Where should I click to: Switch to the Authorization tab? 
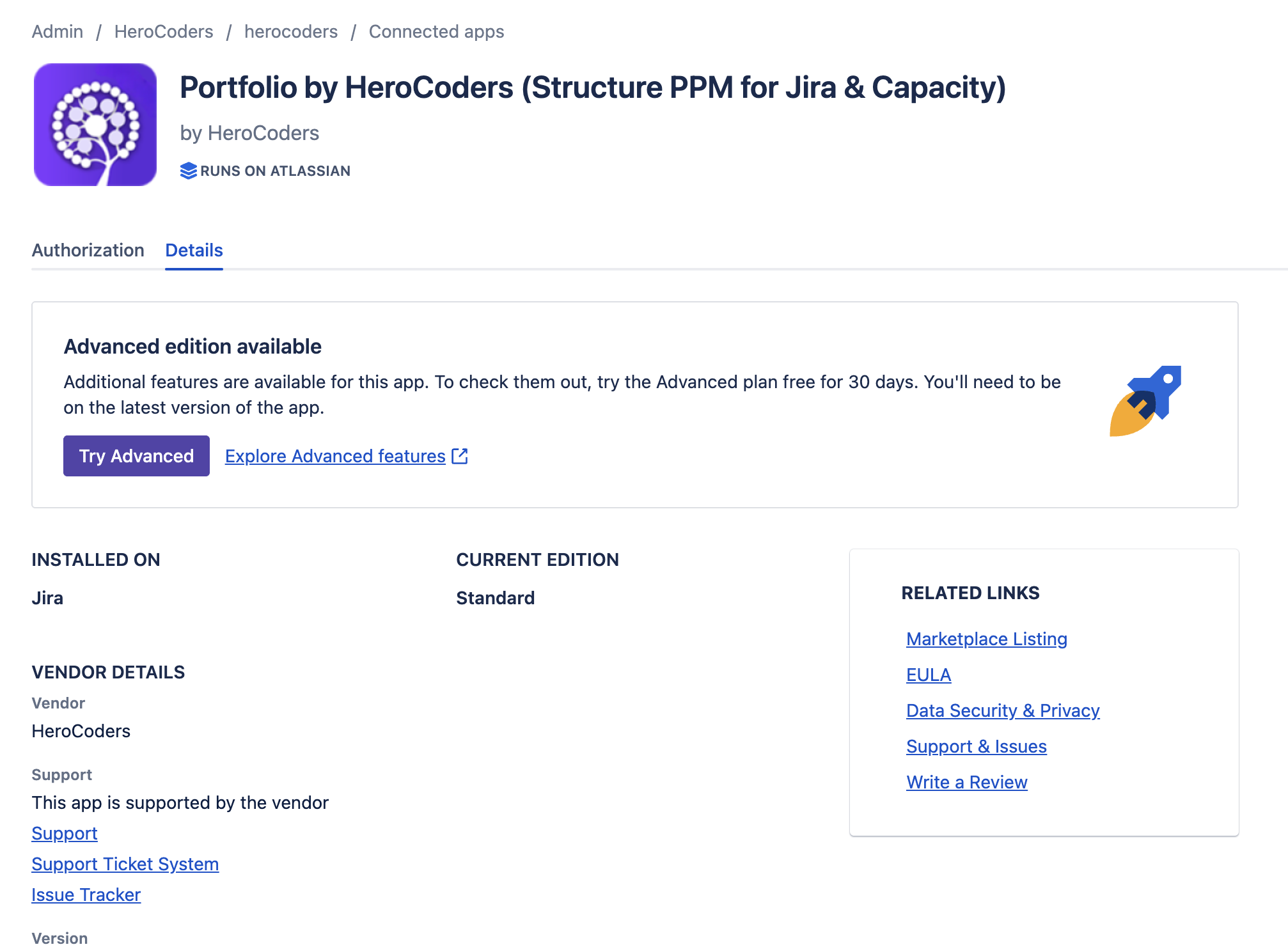pyautogui.click(x=88, y=250)
